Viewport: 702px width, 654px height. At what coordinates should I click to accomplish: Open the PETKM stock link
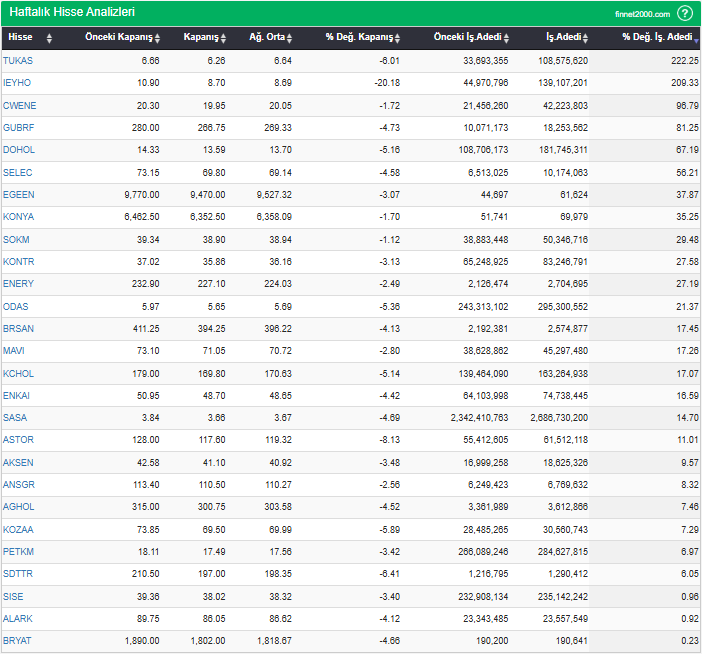pos(19,551)
